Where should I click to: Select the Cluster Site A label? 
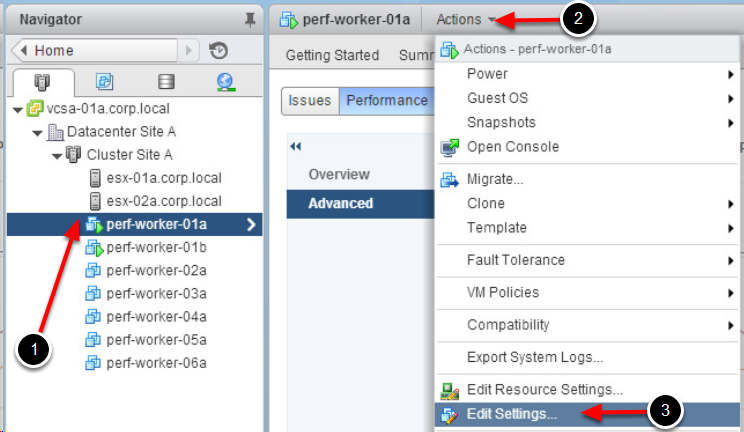tap(130, 155)
